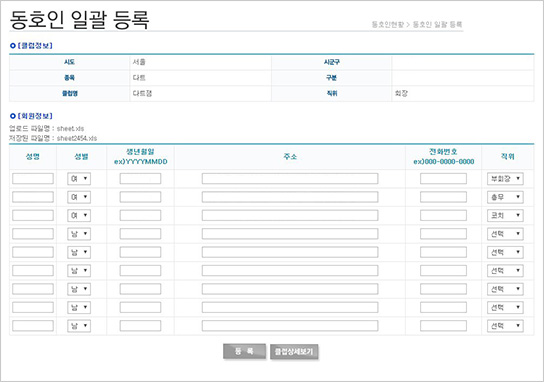Focus the seventh row's 생년월일 birthdate field
545x382 pixels.
coord(140,289)
